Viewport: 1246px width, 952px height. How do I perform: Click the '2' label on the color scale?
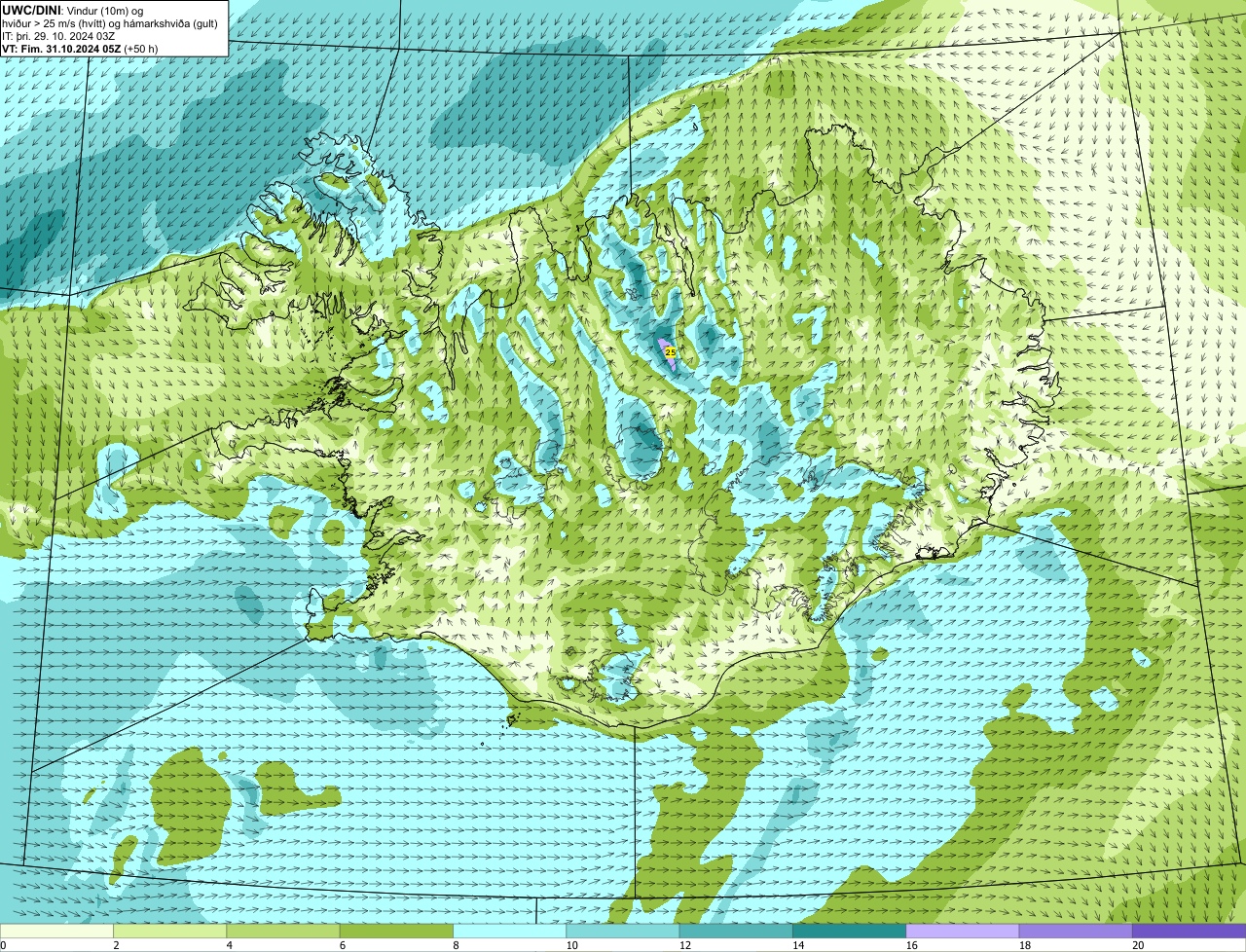point(116,945)
